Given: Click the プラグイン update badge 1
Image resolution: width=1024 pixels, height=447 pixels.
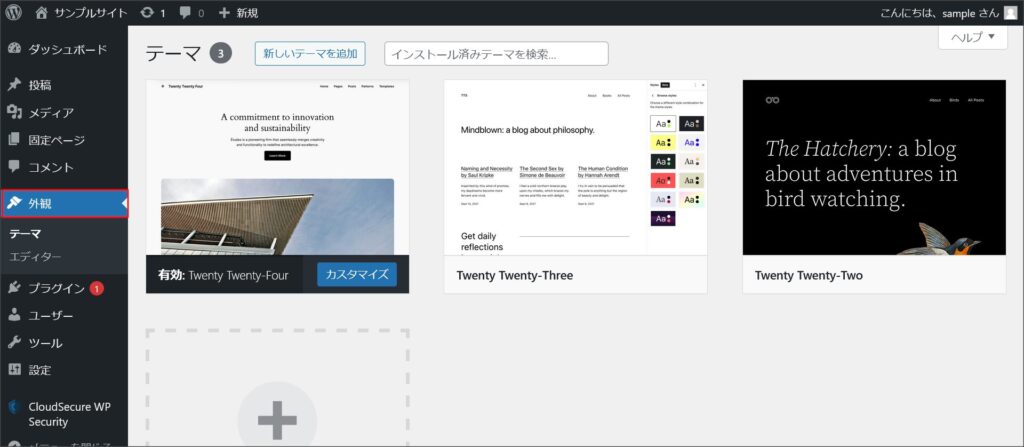Looking at the screenshot, I should click(x=97, y=288).
